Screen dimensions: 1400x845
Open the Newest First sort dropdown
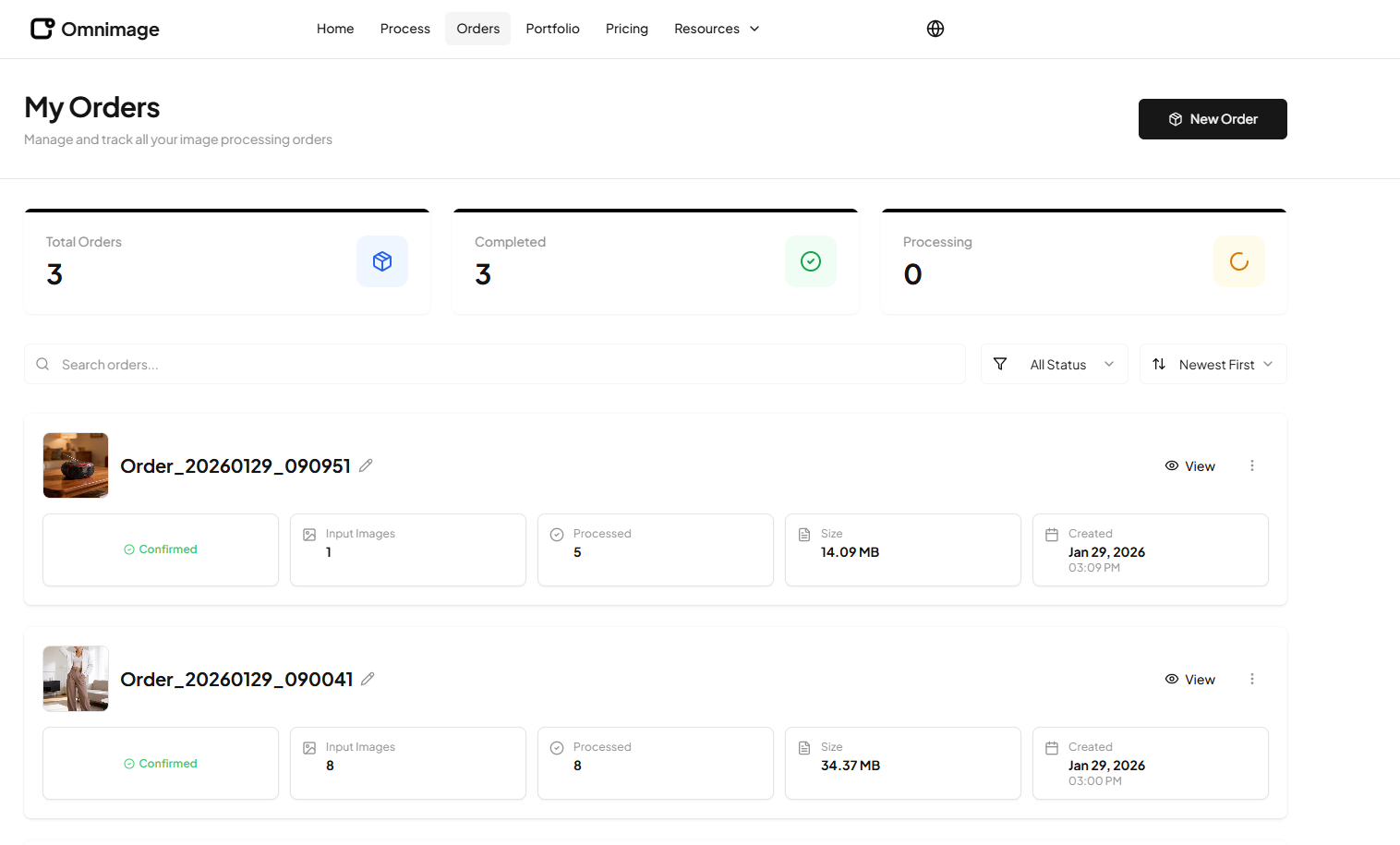tap(1213, 365)
